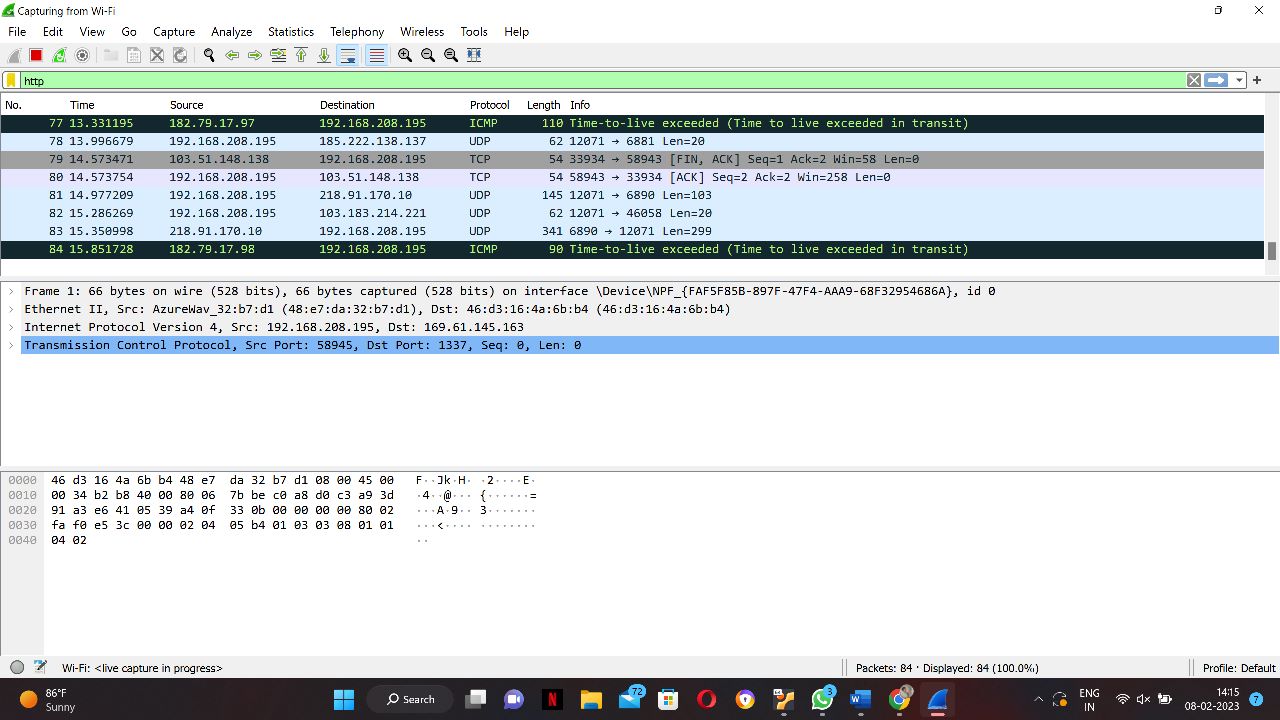Open the Statistics menu
The height and width of the screenshot is (720, 1280).
(290, 31)
